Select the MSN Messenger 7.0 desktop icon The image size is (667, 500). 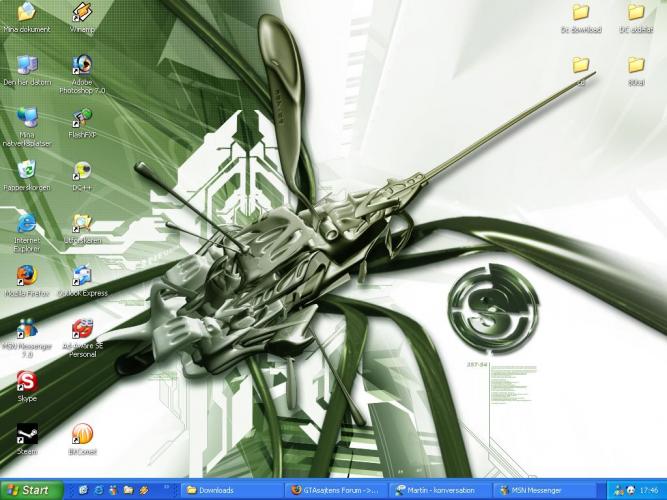pos(27,329)
